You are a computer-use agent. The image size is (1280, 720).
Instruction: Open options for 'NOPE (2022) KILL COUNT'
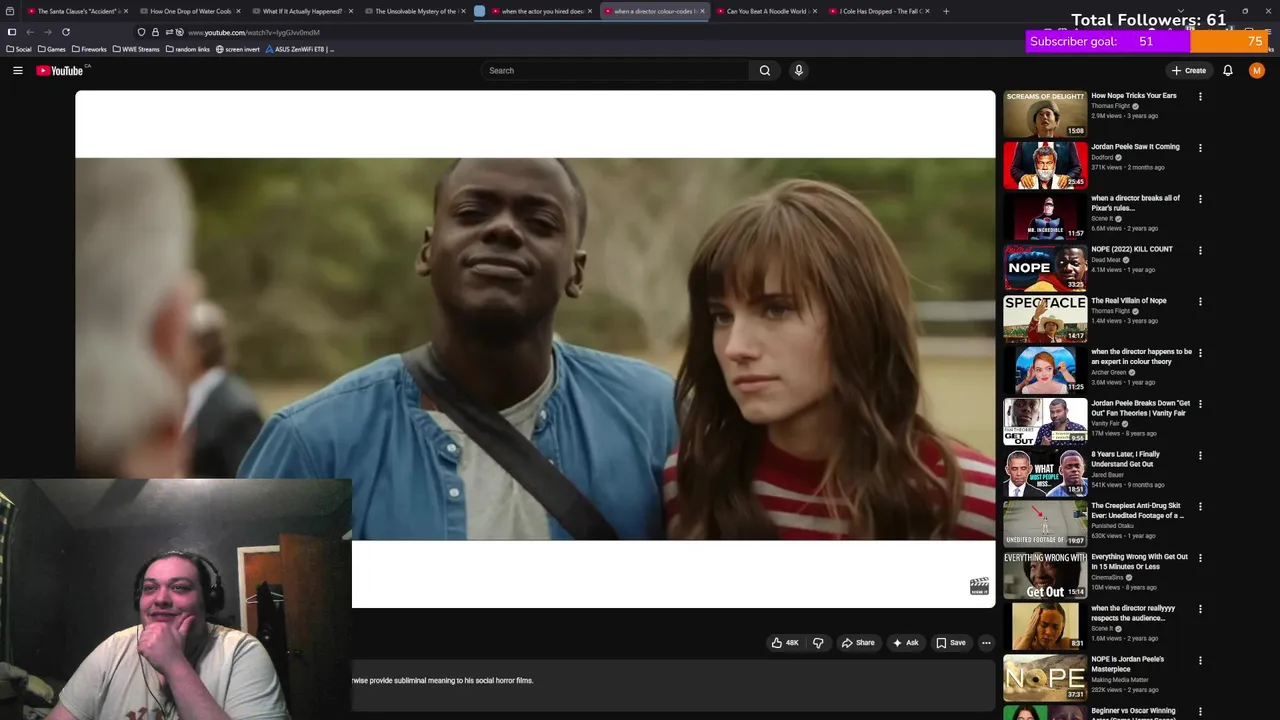point(1200,251)
